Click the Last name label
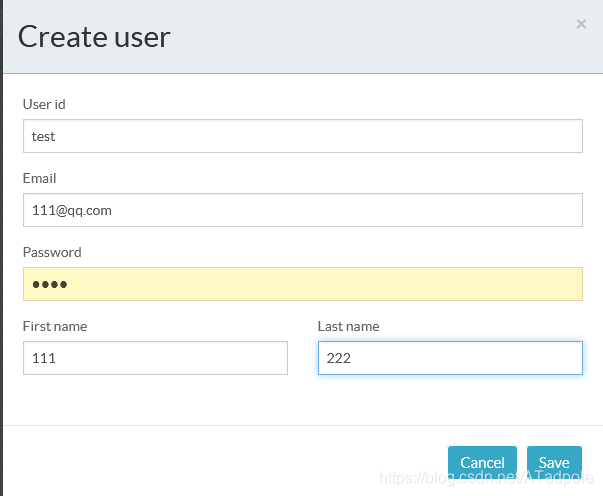The image size is (603, 496). click(348, 326)
